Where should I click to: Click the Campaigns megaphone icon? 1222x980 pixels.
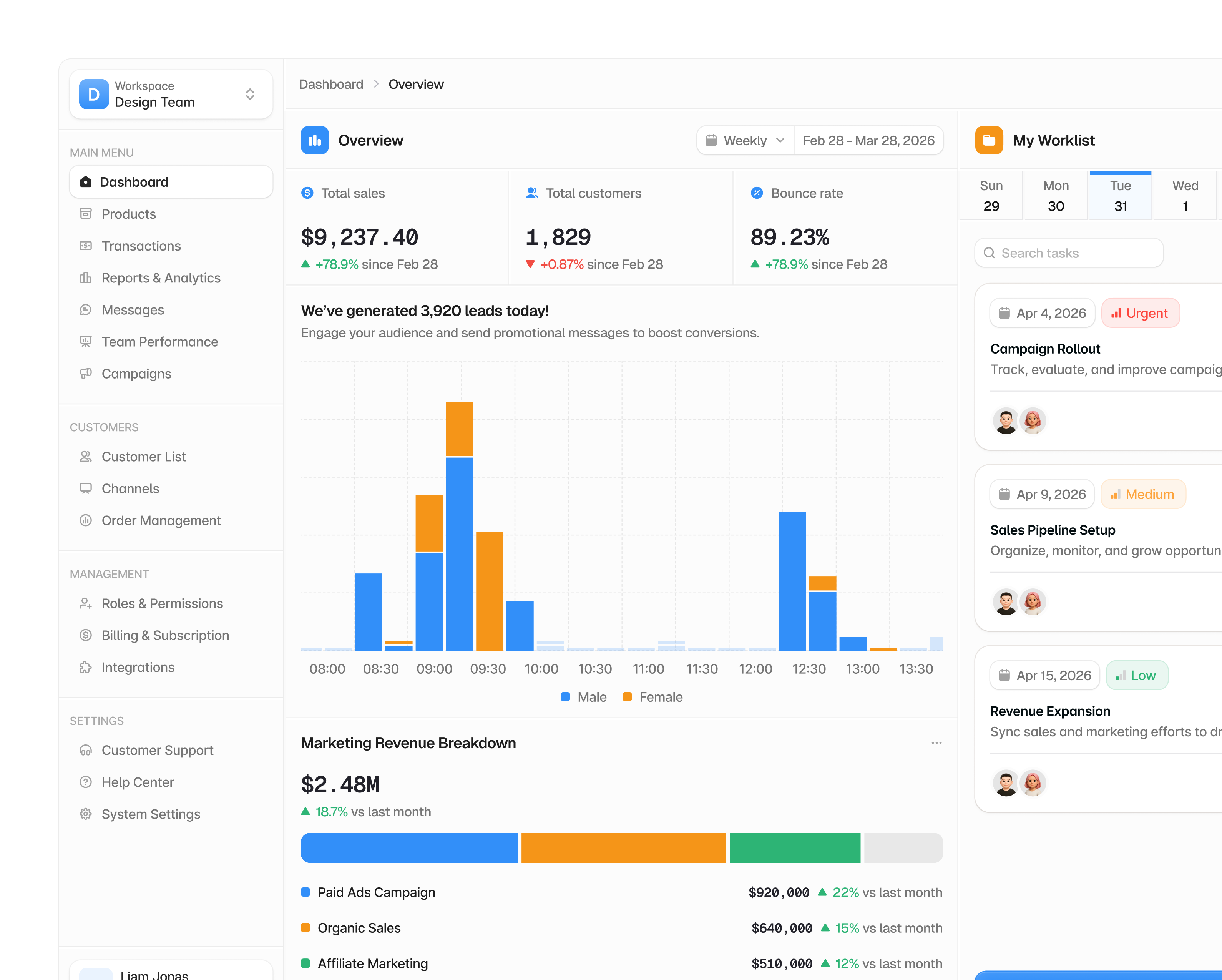tap(86, 374)
